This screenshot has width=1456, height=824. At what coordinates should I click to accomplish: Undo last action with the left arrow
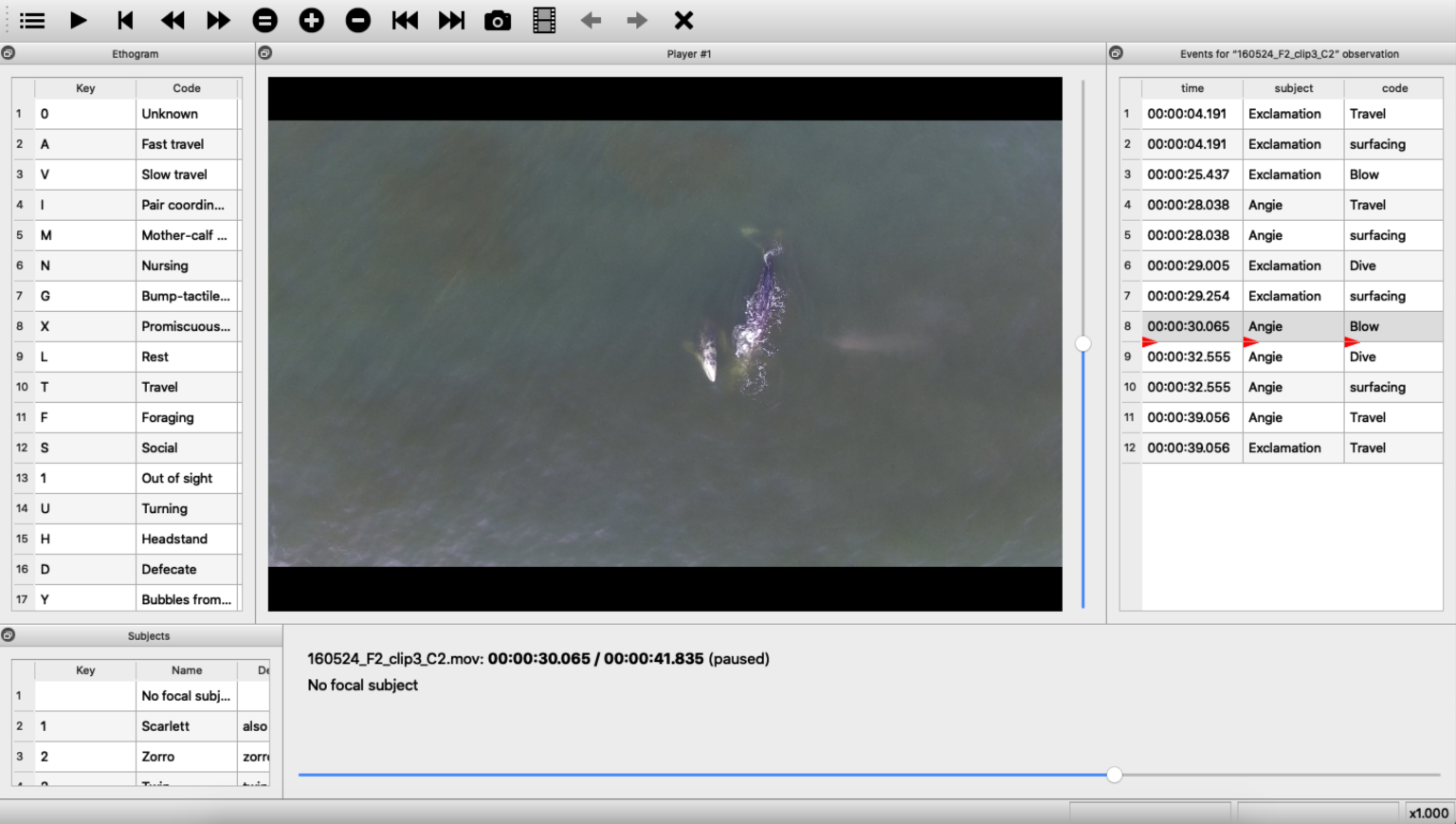pyautogui.click(x=591, y=20)
